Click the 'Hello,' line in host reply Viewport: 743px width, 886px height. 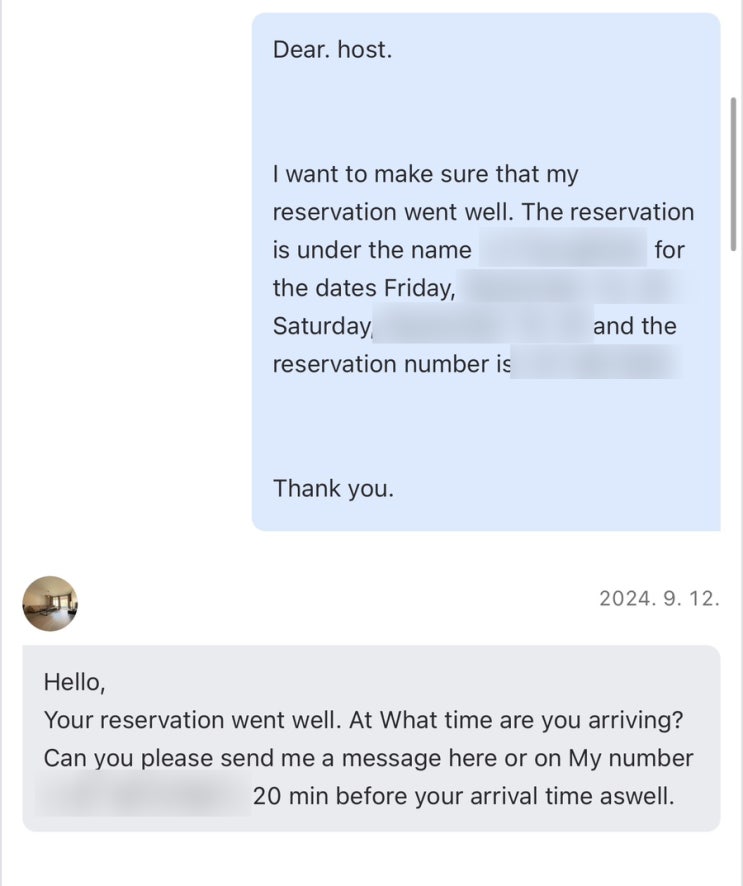tap(75, 682)
